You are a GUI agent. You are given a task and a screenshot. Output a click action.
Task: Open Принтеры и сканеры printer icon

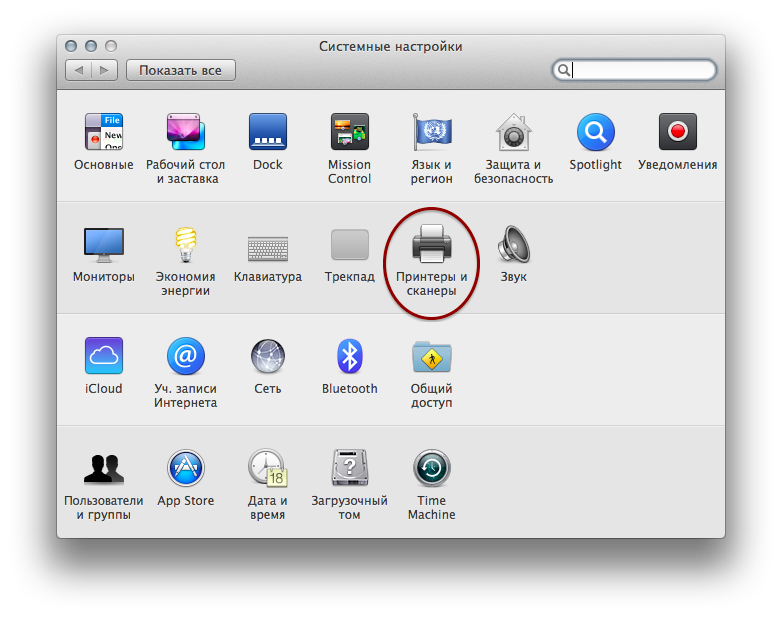click(432, 243)
